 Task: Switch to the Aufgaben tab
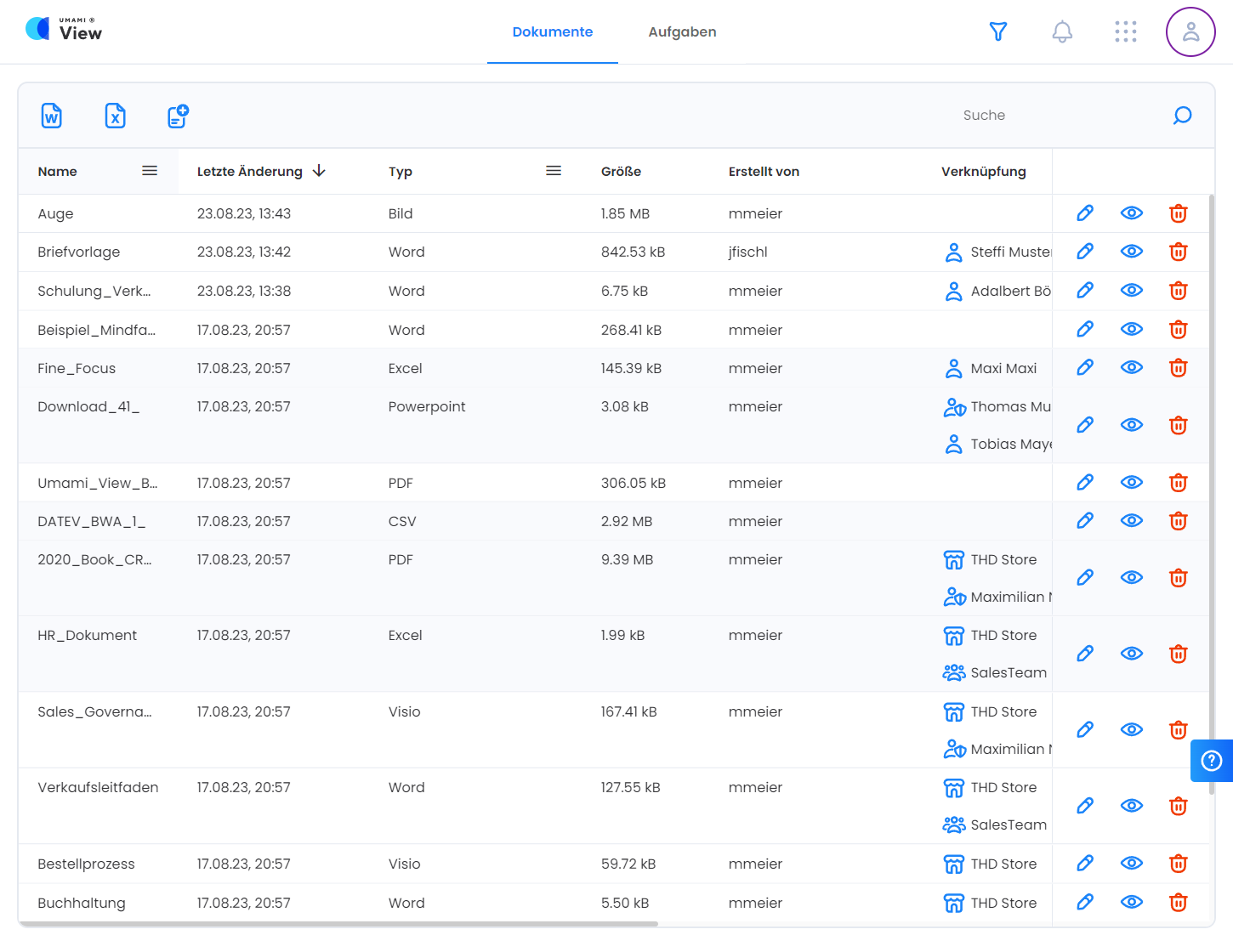pos(682,32)
